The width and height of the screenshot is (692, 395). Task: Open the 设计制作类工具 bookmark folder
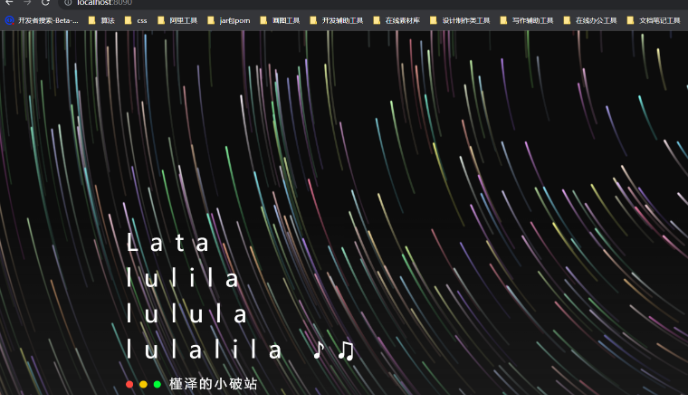460,20
